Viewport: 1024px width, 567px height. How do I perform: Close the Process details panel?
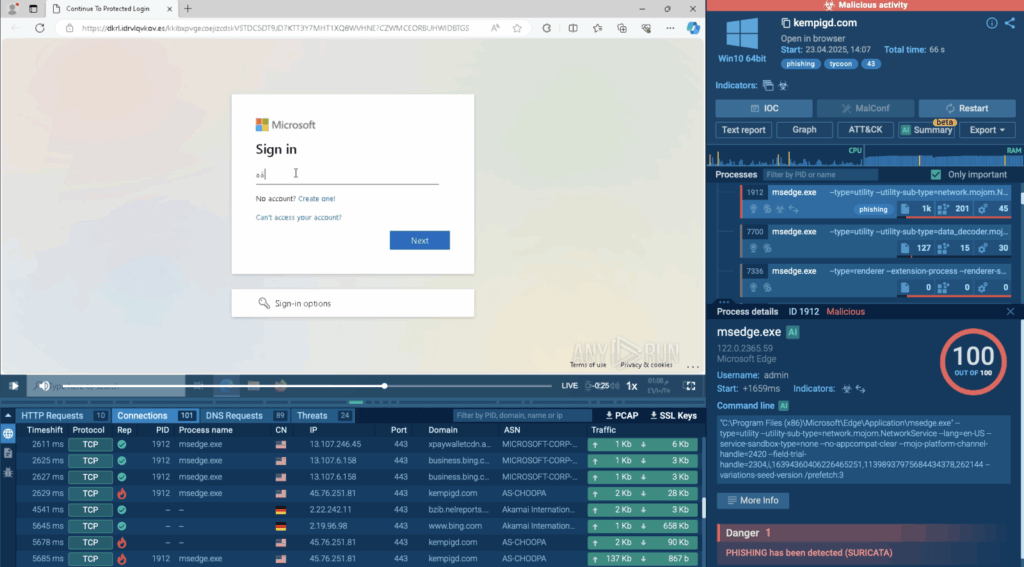click(1010, 312)
